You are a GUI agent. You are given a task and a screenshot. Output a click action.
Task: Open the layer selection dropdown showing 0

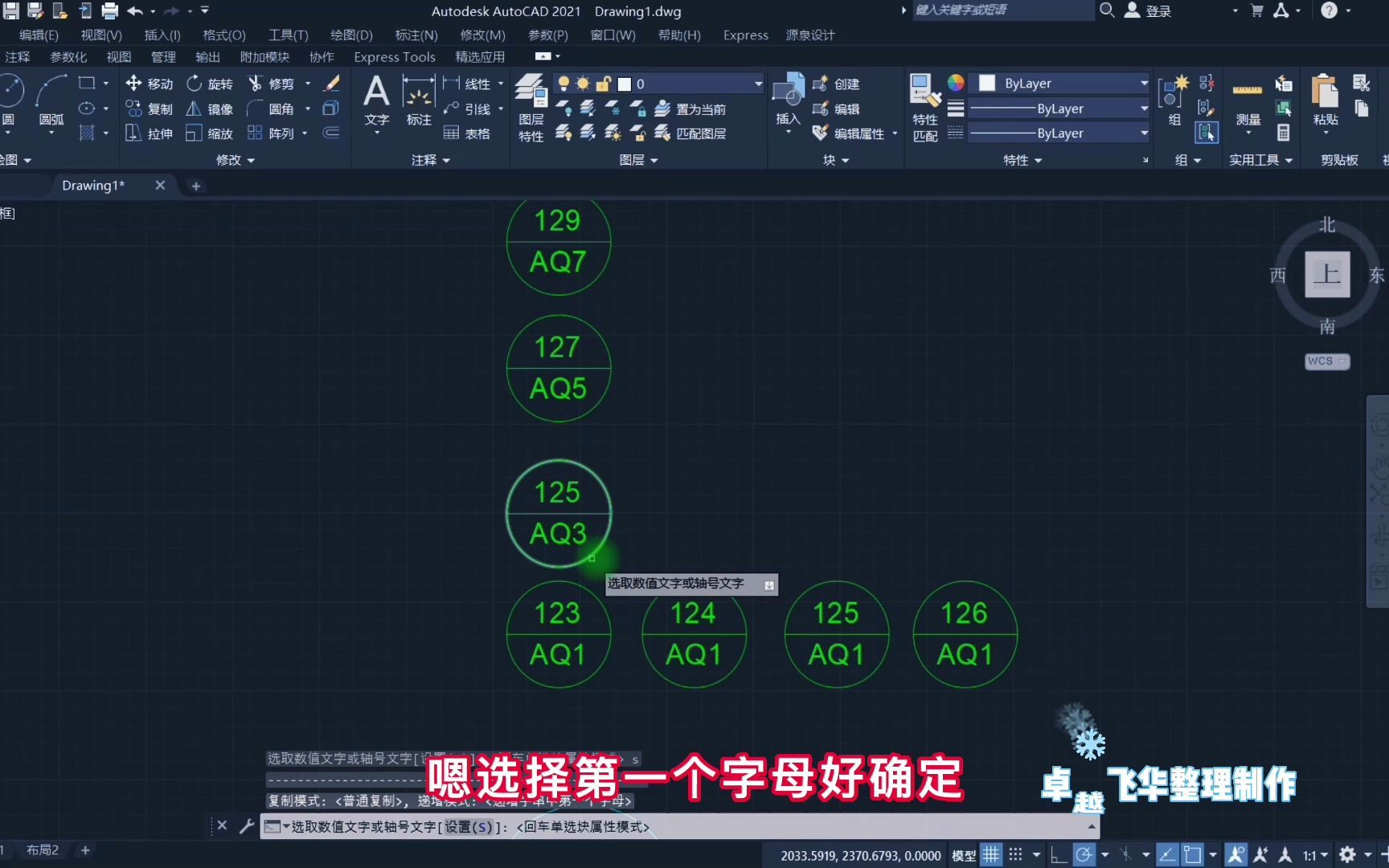(x=756, y=83)
